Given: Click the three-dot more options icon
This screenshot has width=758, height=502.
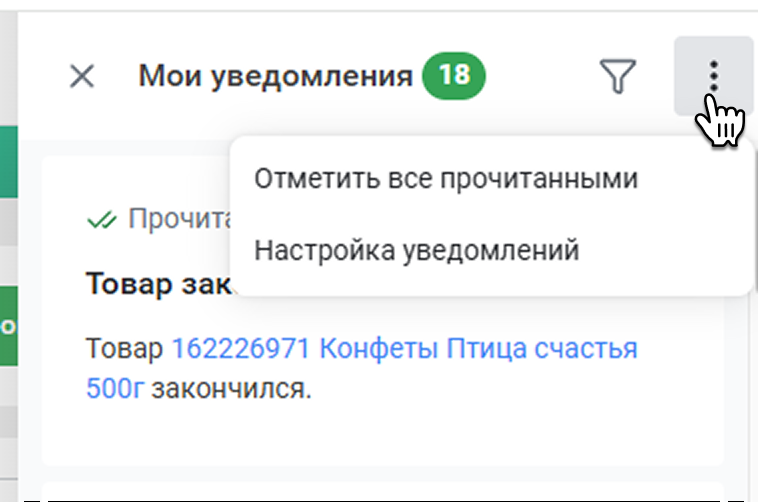Looking at the screenshot, I should click(x=713, y=75).
